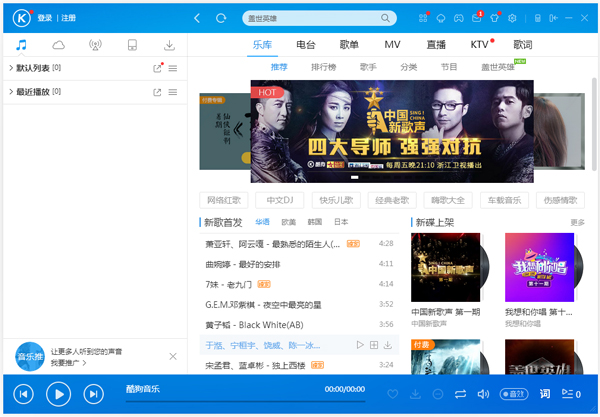Open menu icon on 最近播放 row
Screen dimensions: 600x417
coord(173,92)
